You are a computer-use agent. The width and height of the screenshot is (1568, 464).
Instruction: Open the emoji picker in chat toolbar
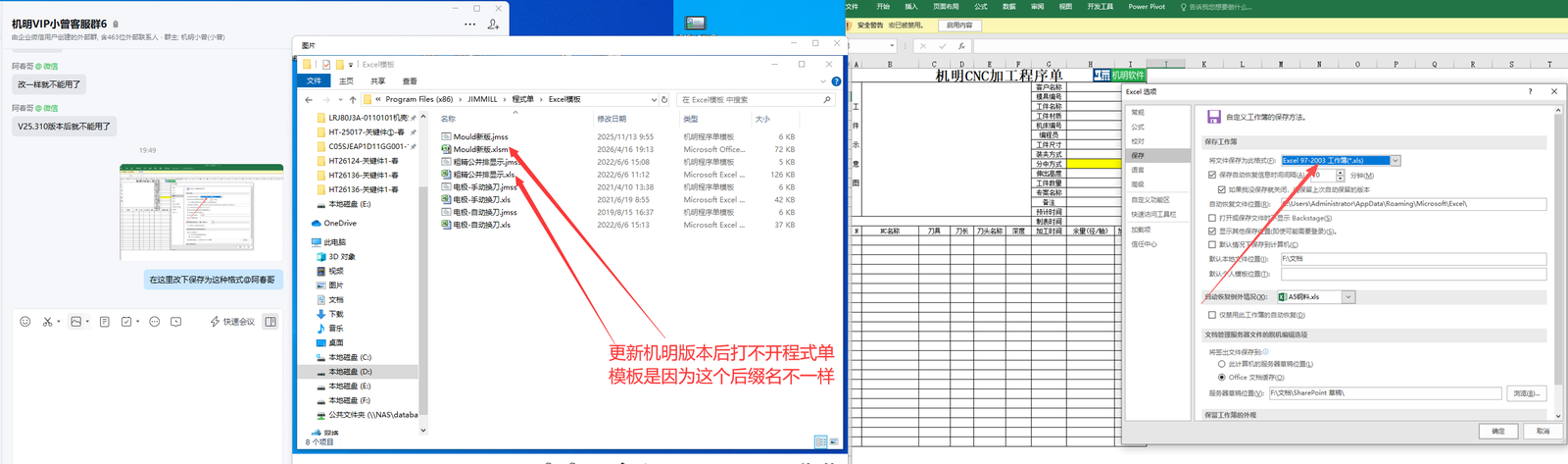pyautogui.click(x=24, y=322)
